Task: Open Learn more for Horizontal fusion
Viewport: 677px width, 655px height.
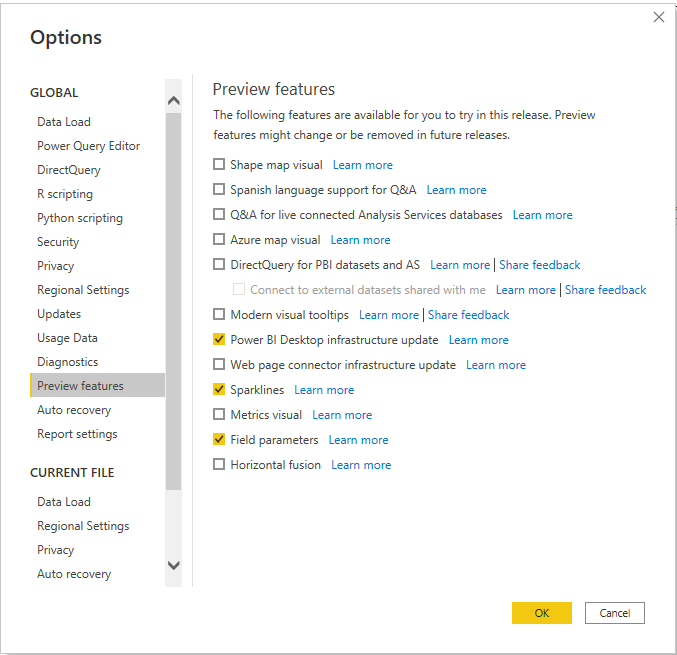Action: coord(361,465)
